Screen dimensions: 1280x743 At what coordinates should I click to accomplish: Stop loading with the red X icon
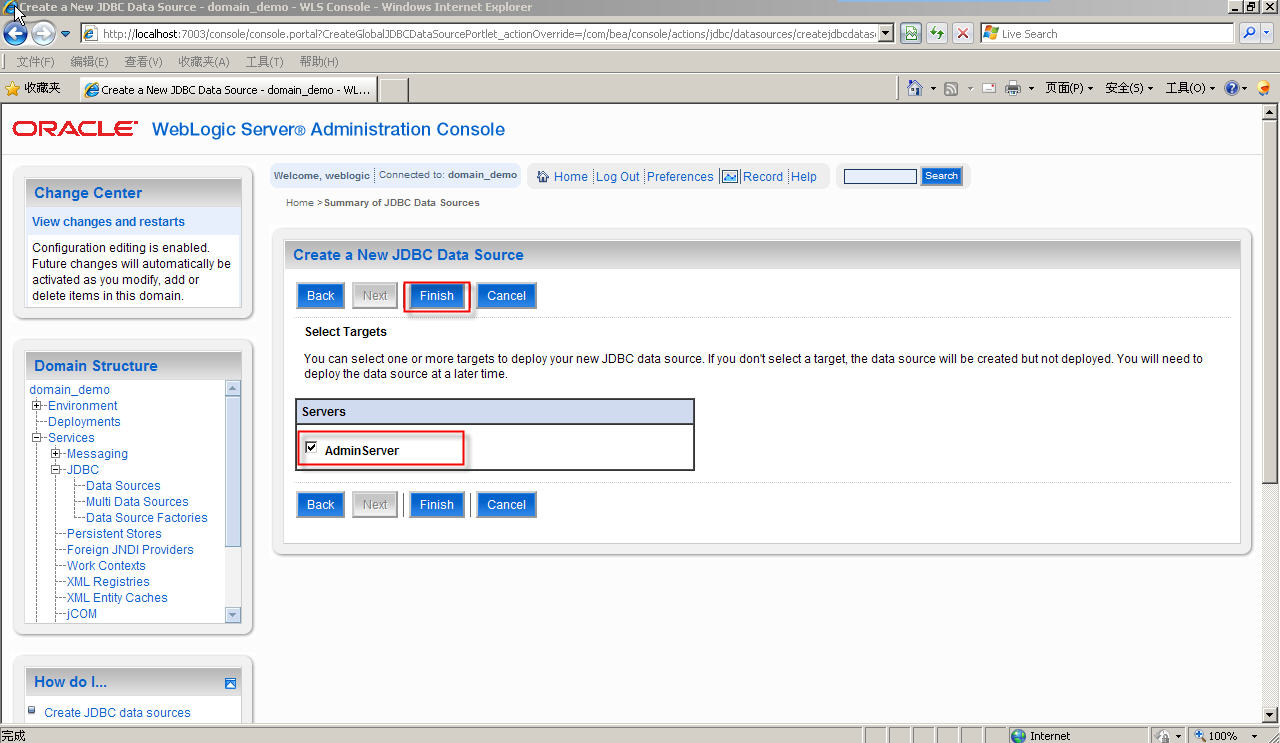pyautogui.click(x=962, y=33)
